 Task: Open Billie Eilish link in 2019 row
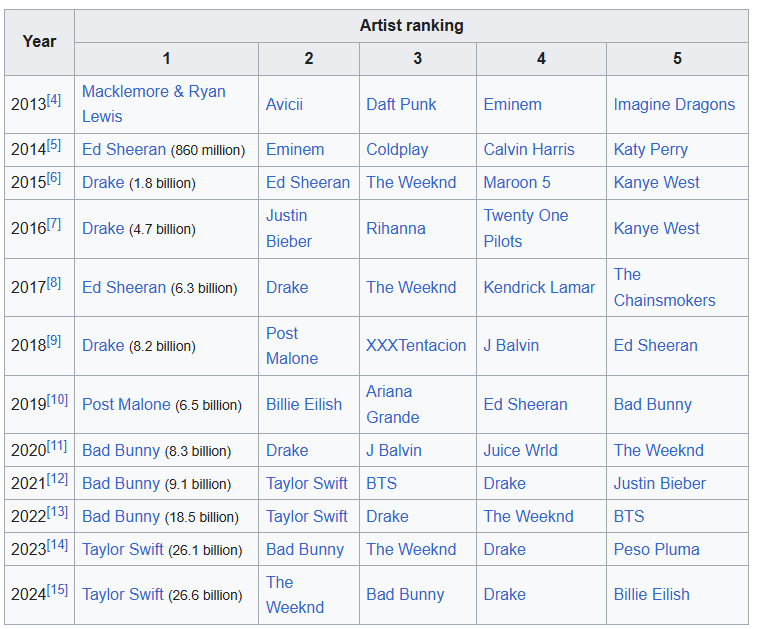304,404
